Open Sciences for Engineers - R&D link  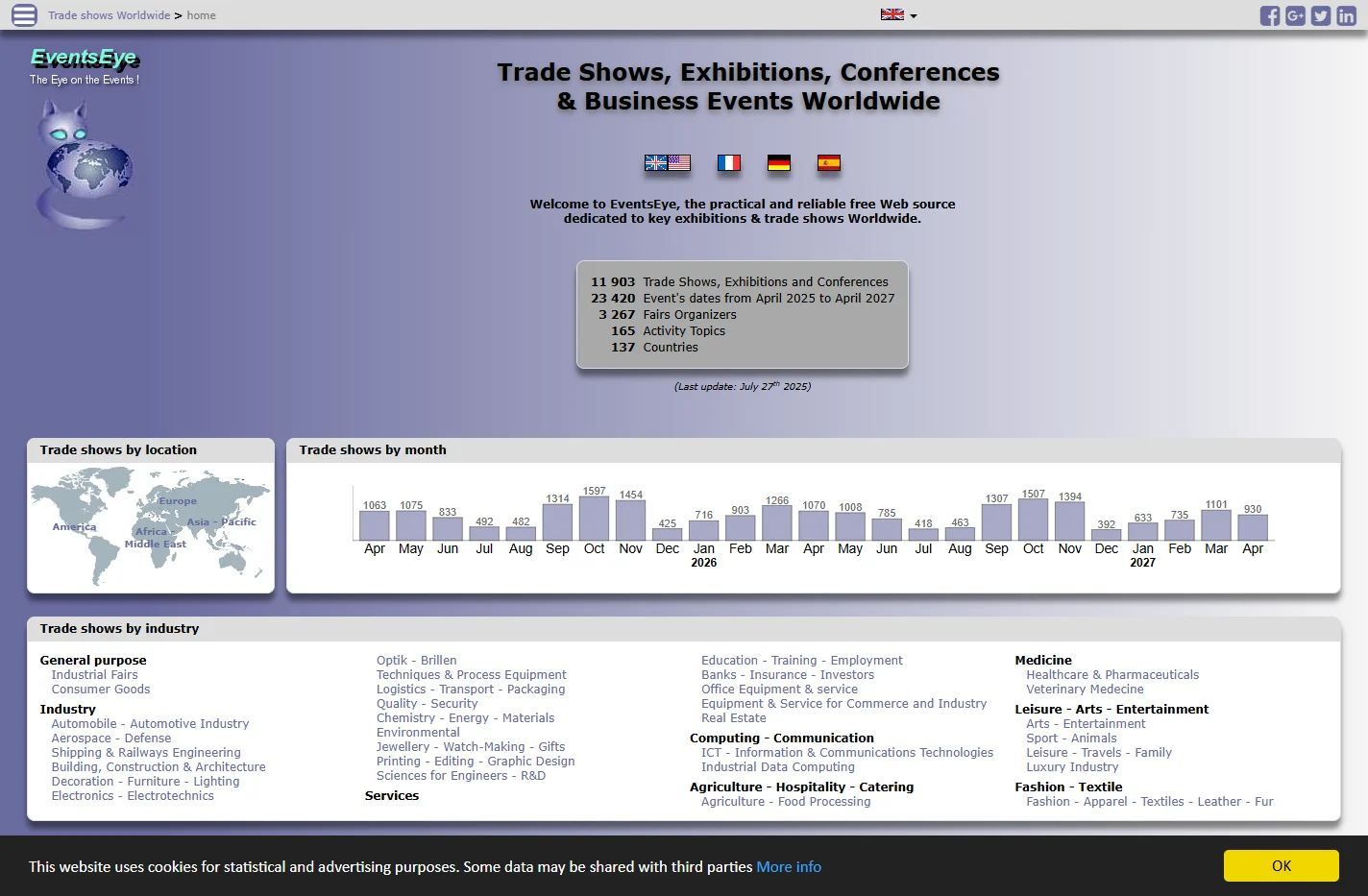pyautogui.click(x=461, y=776)
